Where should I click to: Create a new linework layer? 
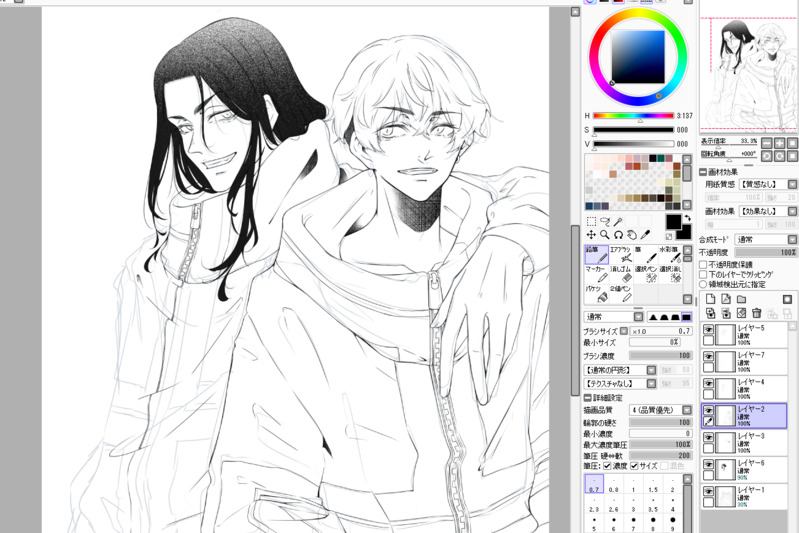click(726, 299)
